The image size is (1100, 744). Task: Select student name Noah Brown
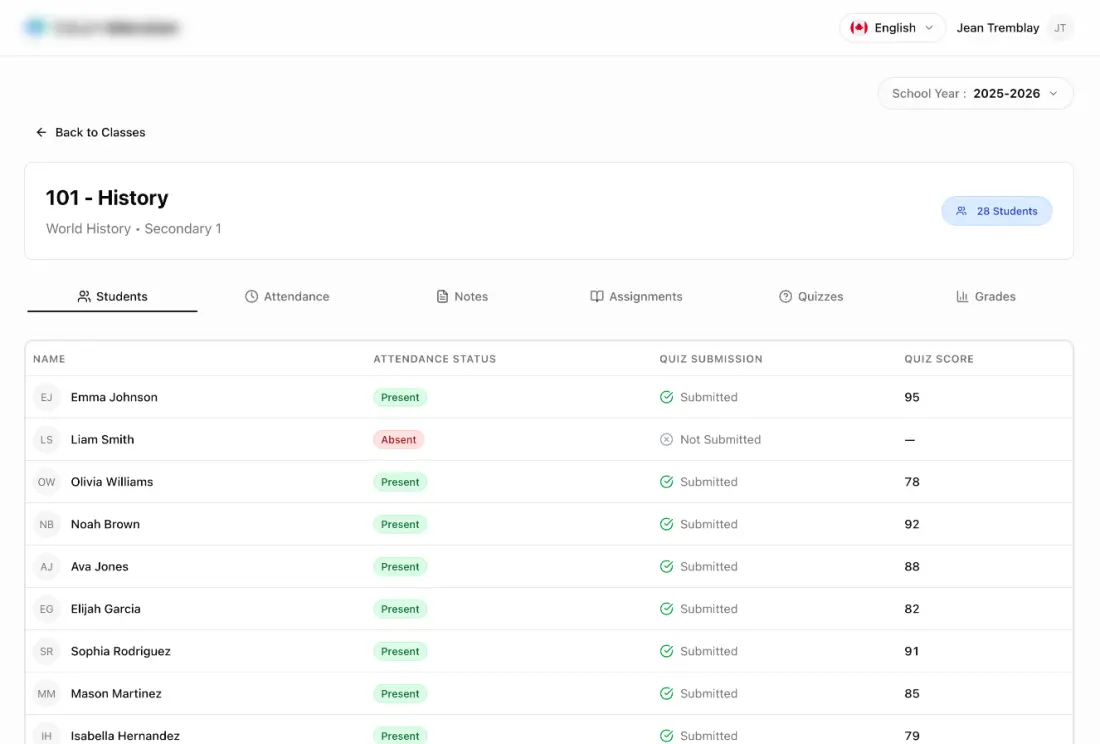click(105, 525)
